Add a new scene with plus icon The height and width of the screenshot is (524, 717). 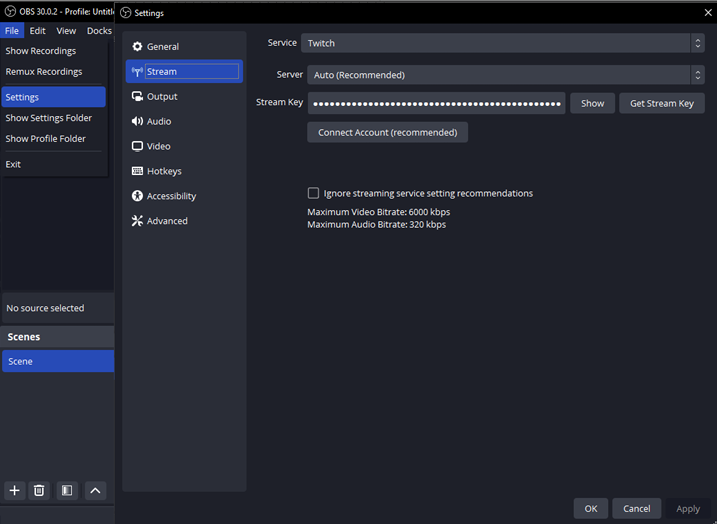tap(15, 491)
